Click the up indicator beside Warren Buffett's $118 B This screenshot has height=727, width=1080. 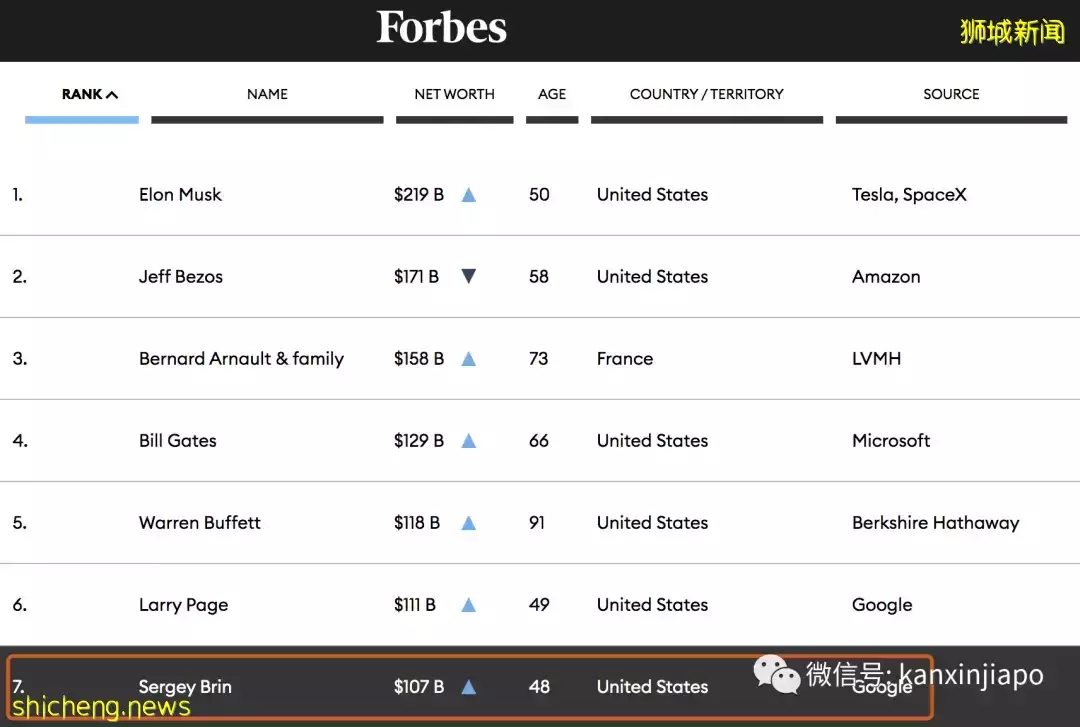tap(468, 522)
